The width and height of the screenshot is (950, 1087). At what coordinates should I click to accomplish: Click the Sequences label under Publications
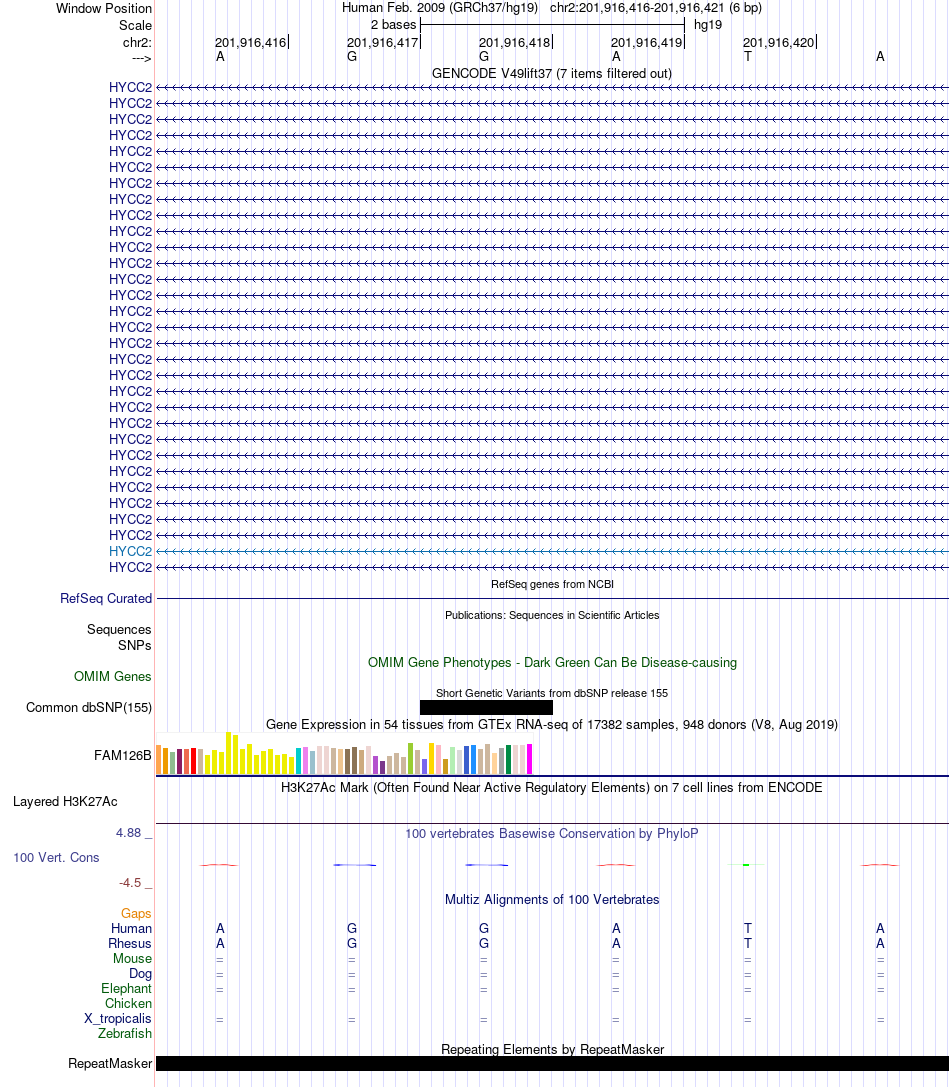point(119,629)
